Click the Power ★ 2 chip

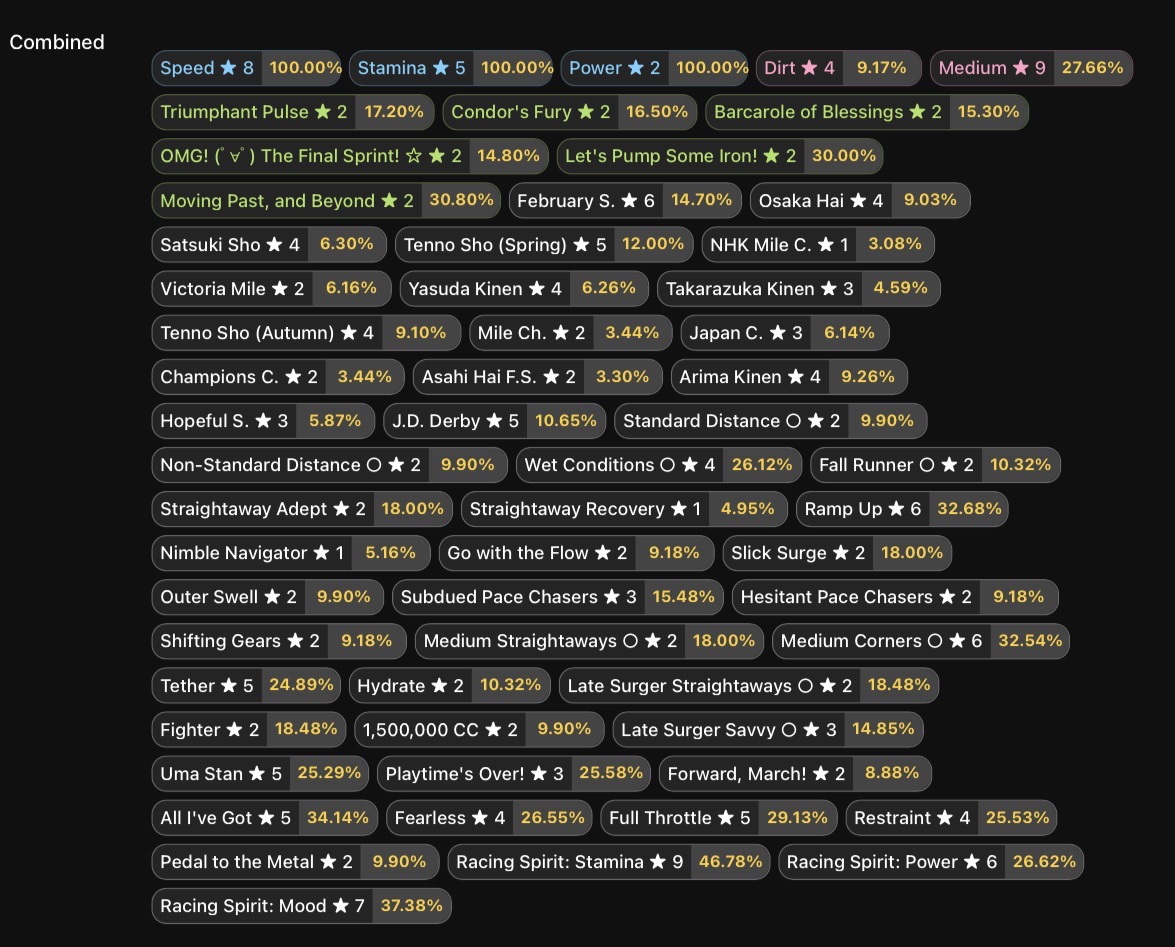click(x=654, y=68)
